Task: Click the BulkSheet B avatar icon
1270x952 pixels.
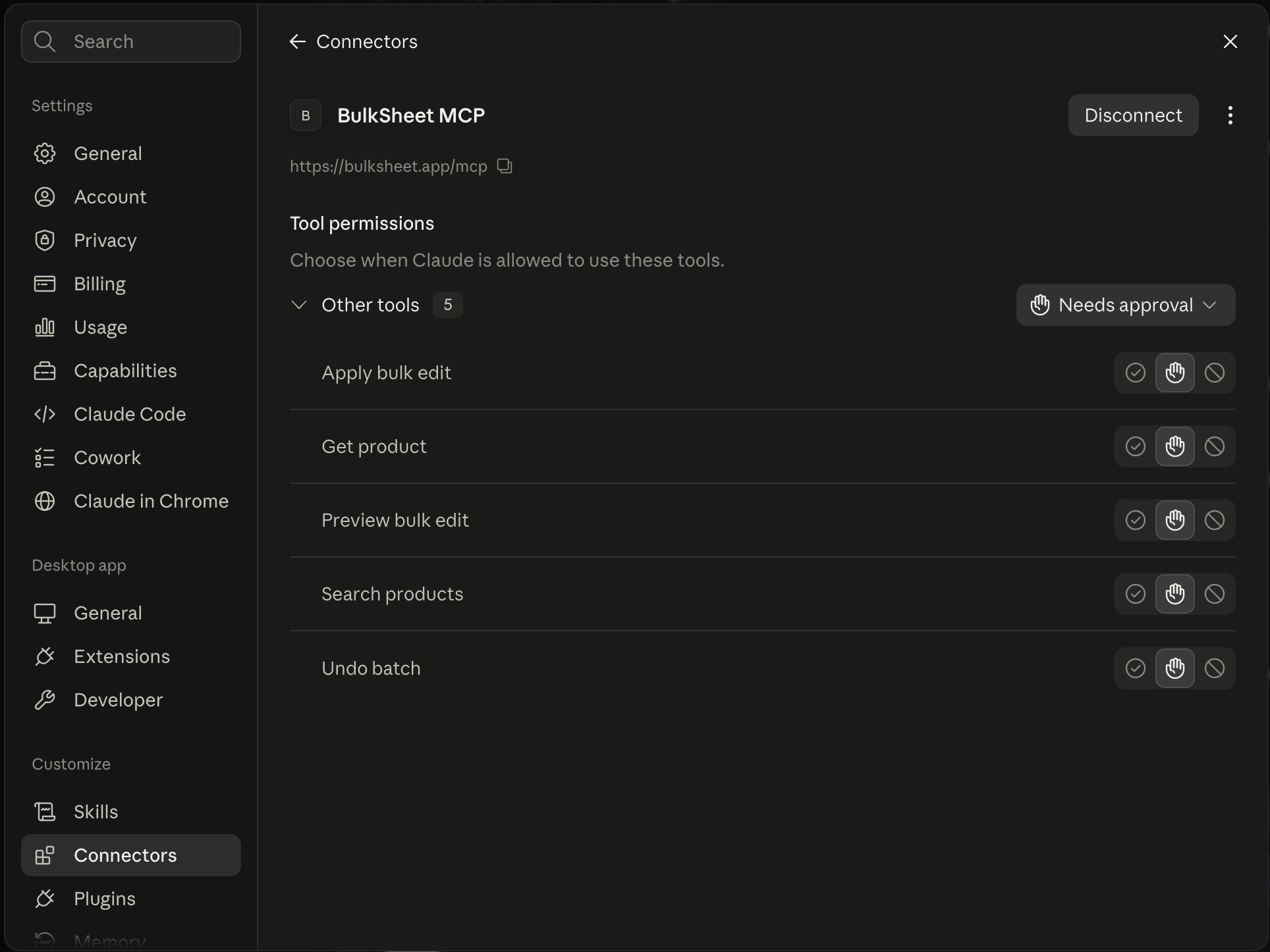Action: [x=306, y=115]
